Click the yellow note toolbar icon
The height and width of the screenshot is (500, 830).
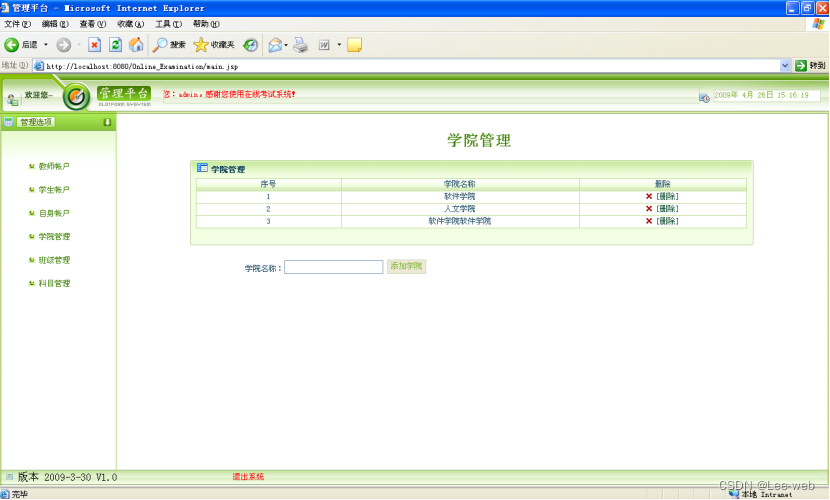point(354,45)
